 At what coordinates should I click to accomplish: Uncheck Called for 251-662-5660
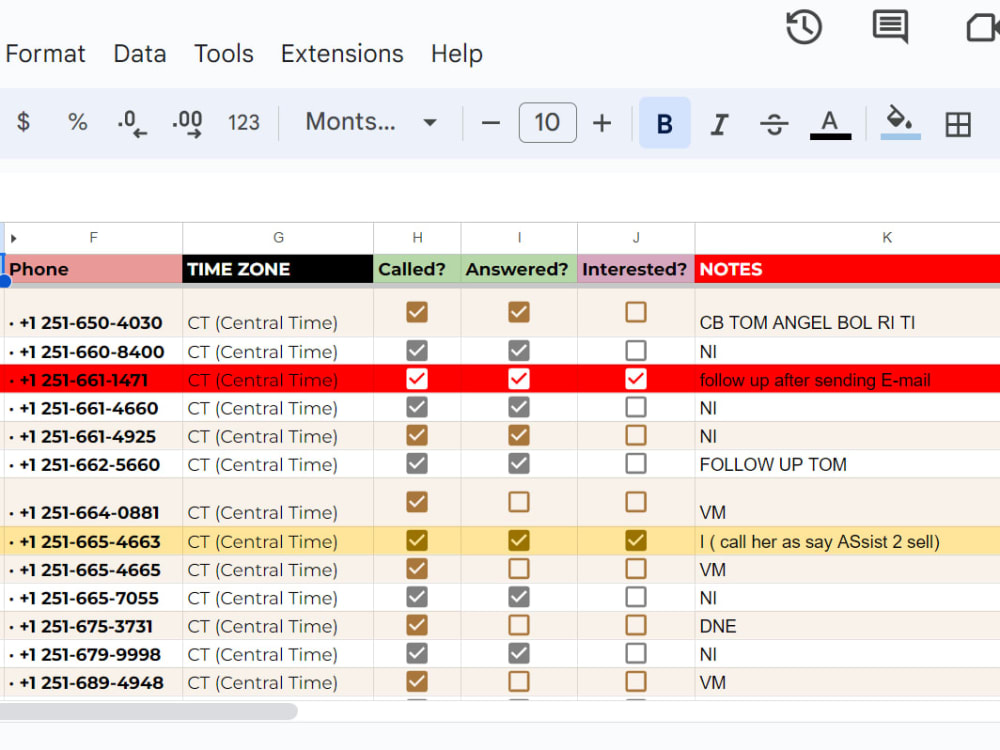pos(417,464)
